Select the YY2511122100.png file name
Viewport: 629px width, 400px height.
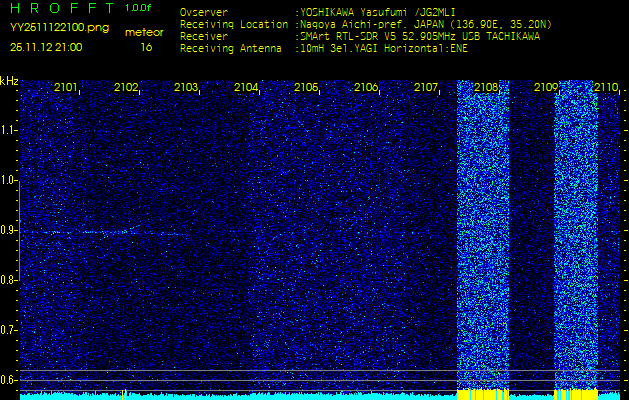click(59, 28)
